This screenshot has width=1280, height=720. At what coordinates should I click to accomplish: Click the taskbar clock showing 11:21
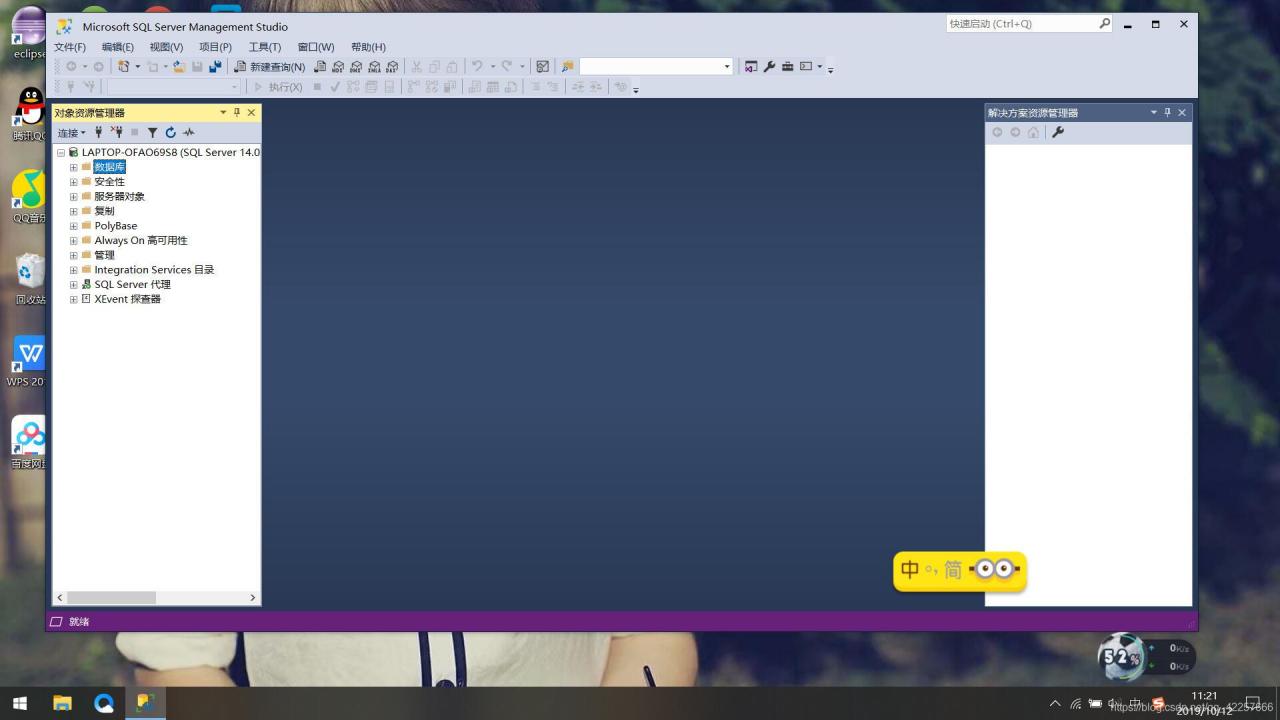pos(1205,696)
